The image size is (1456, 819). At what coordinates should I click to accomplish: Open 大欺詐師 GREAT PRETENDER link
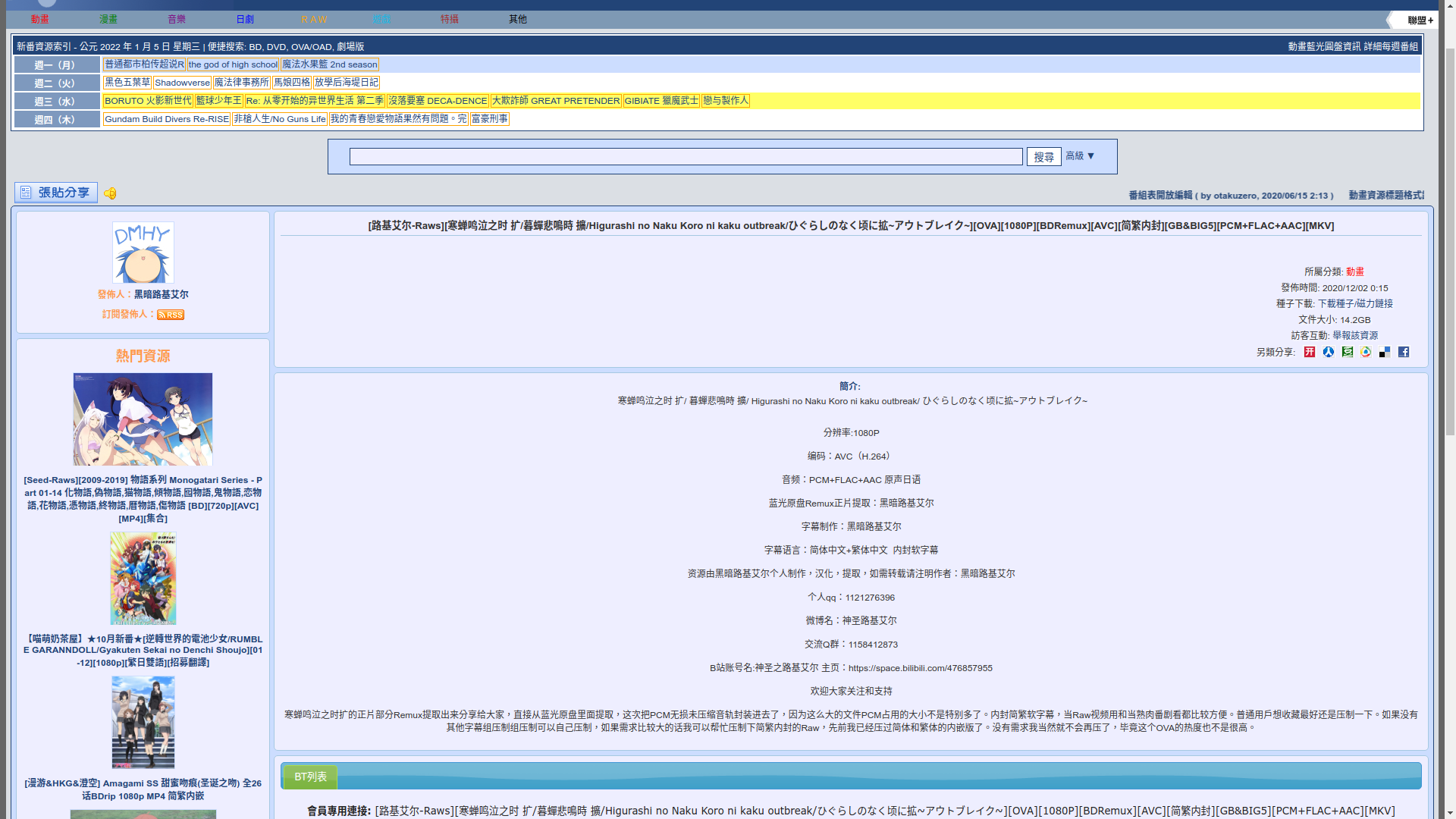click(x=556, y=101)
